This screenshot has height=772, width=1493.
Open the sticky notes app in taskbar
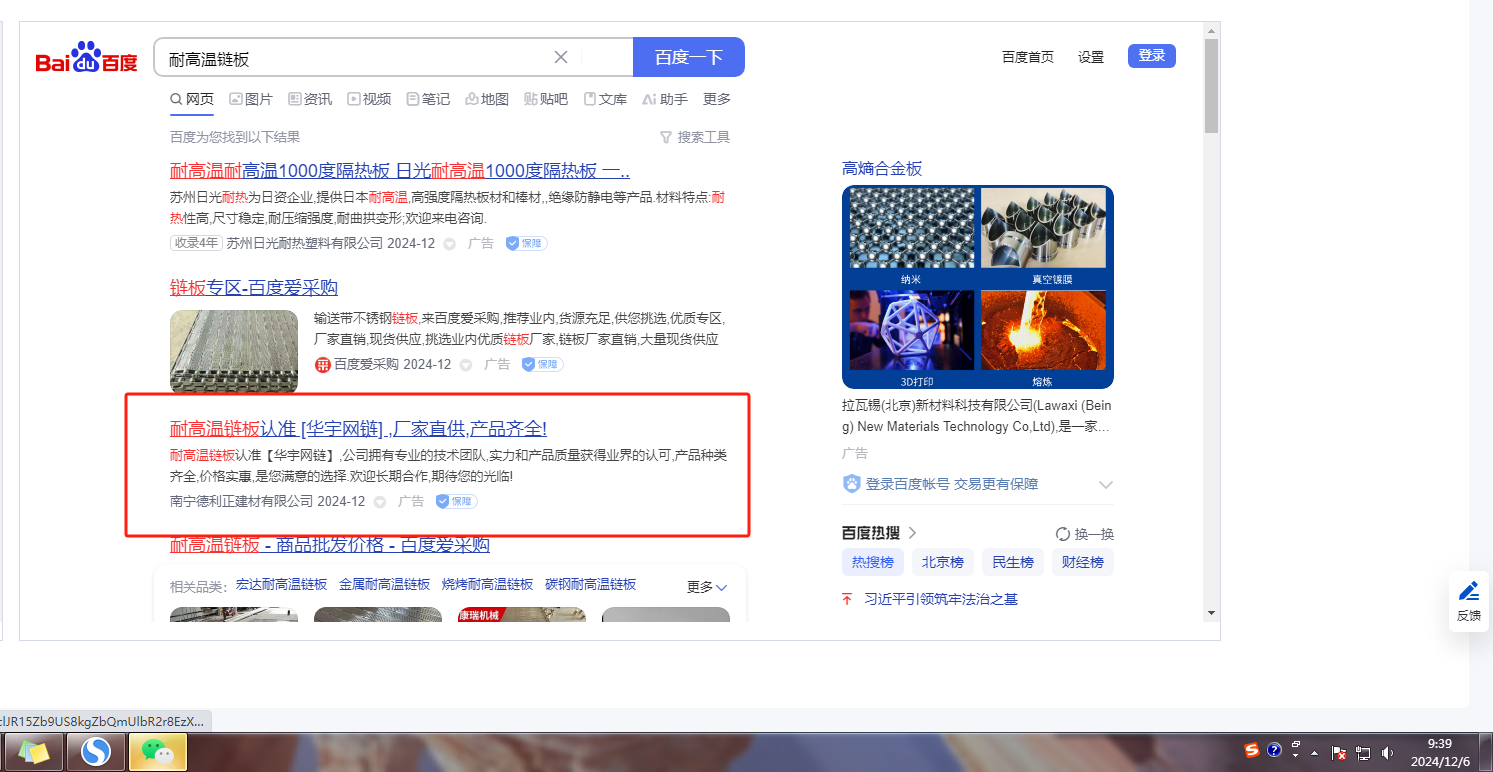click(x=34, y=751)
